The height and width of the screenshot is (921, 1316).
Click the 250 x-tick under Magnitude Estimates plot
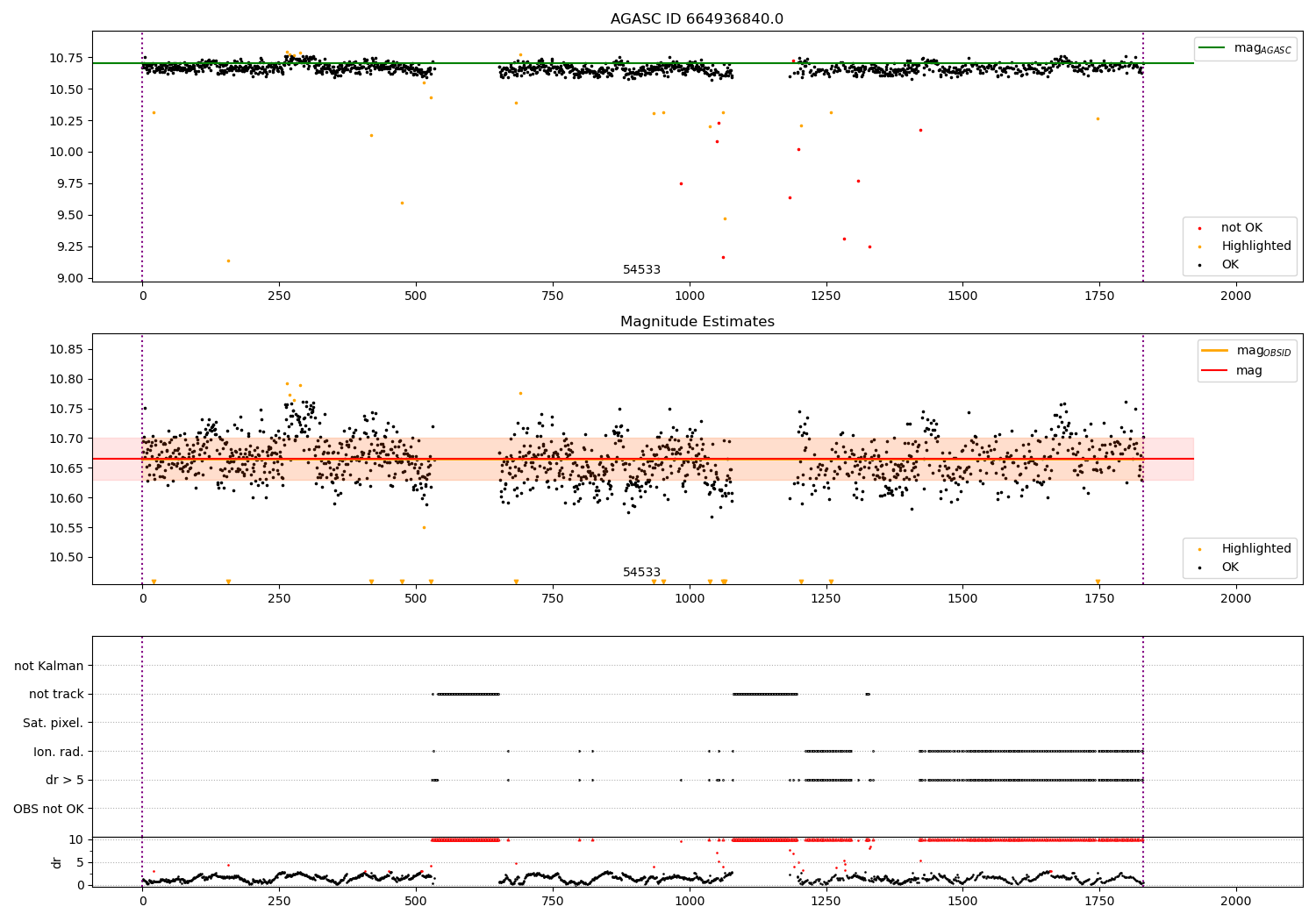tap(279, 599)
